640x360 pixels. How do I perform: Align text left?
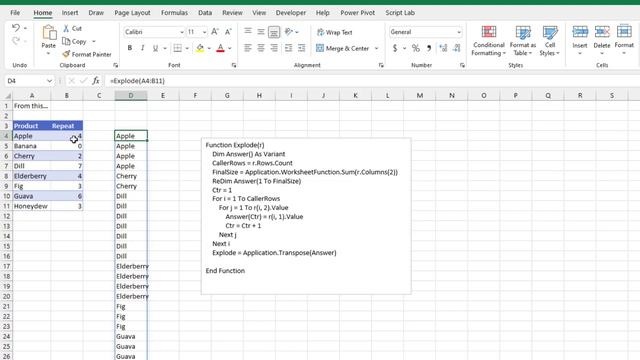248,48
